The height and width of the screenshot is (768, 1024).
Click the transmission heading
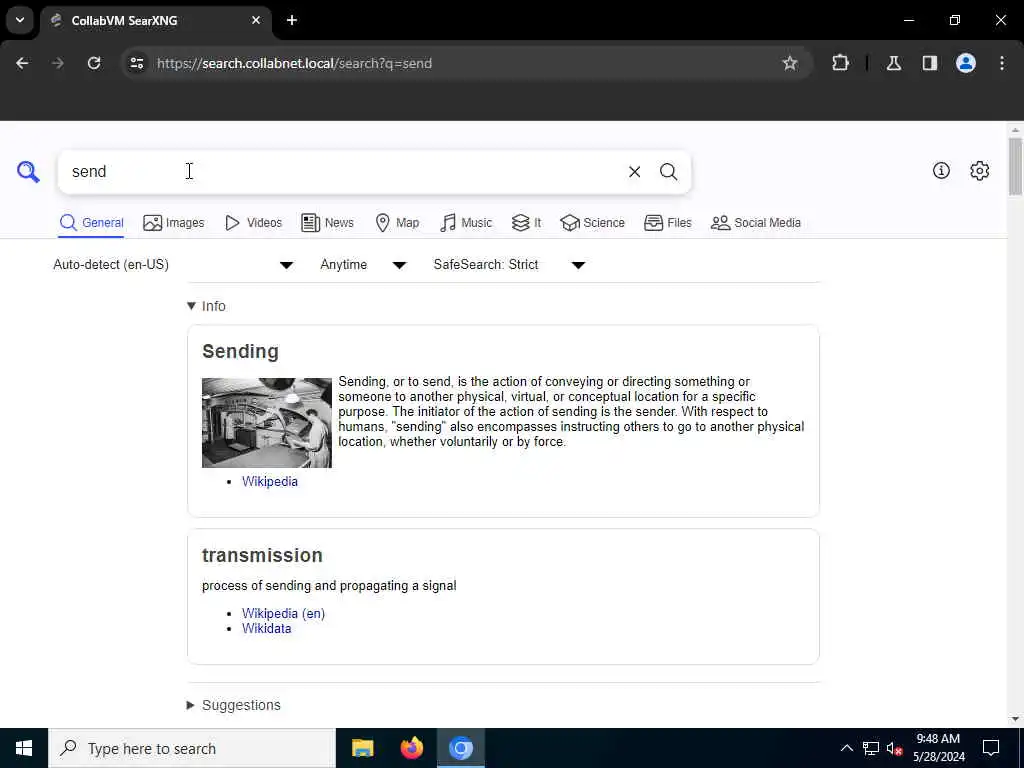(262, 555)
